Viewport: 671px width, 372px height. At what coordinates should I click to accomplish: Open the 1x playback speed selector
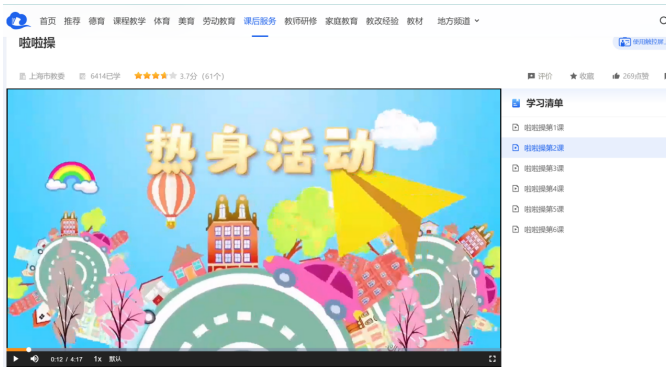click(98, 359)
